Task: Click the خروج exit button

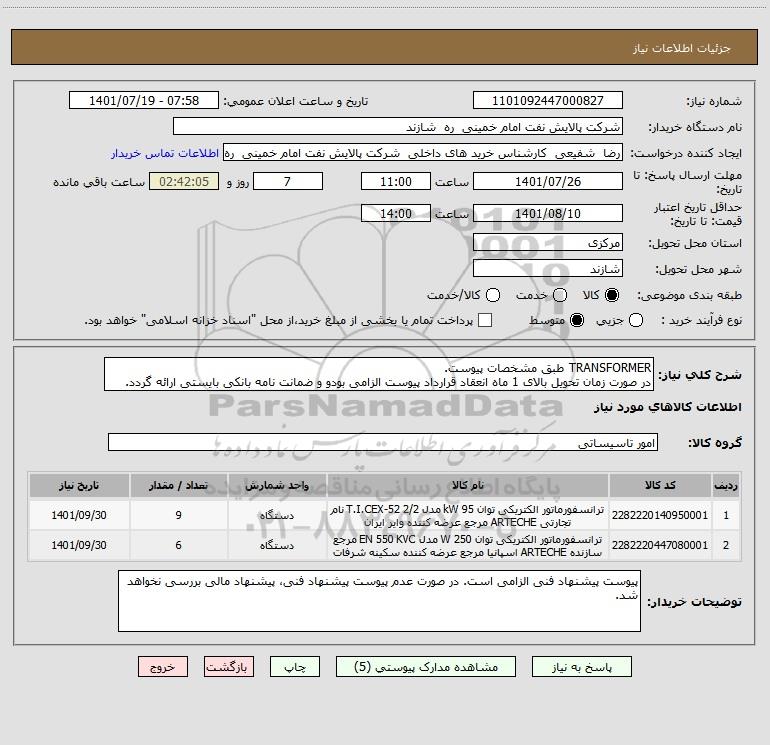Action: (163, 666)
